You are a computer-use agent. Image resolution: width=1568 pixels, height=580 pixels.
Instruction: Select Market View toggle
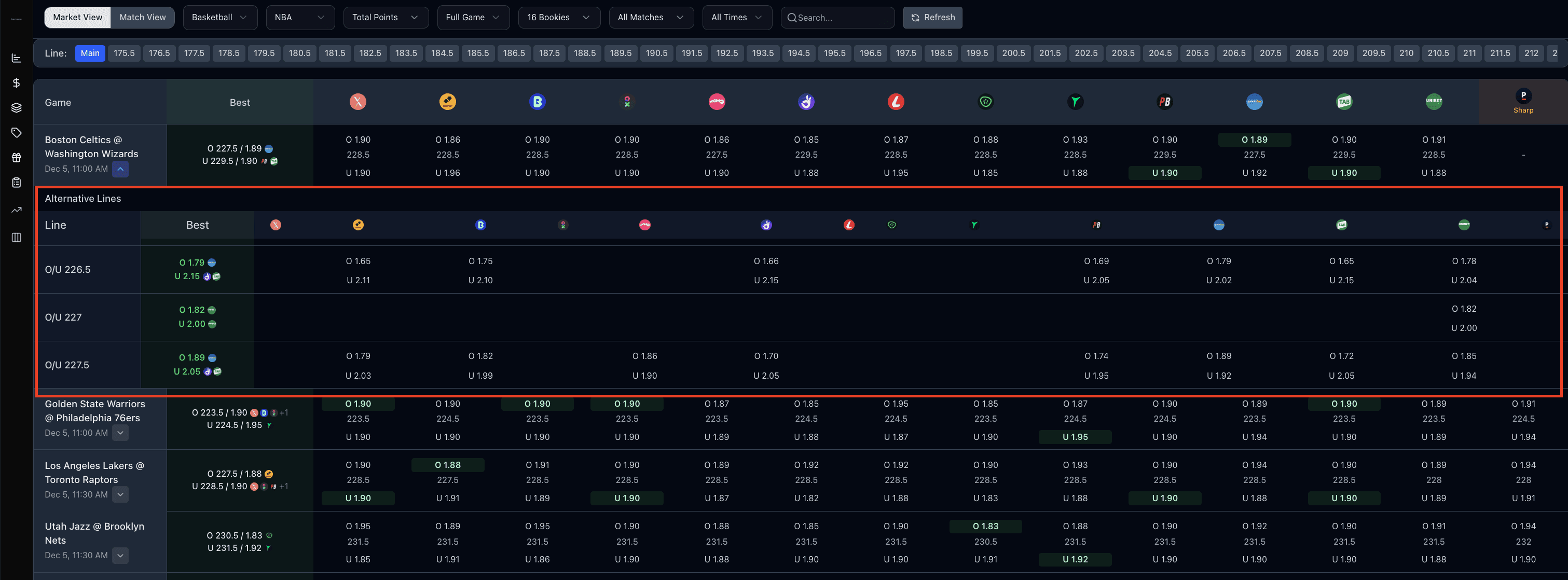tap(77, 17)
